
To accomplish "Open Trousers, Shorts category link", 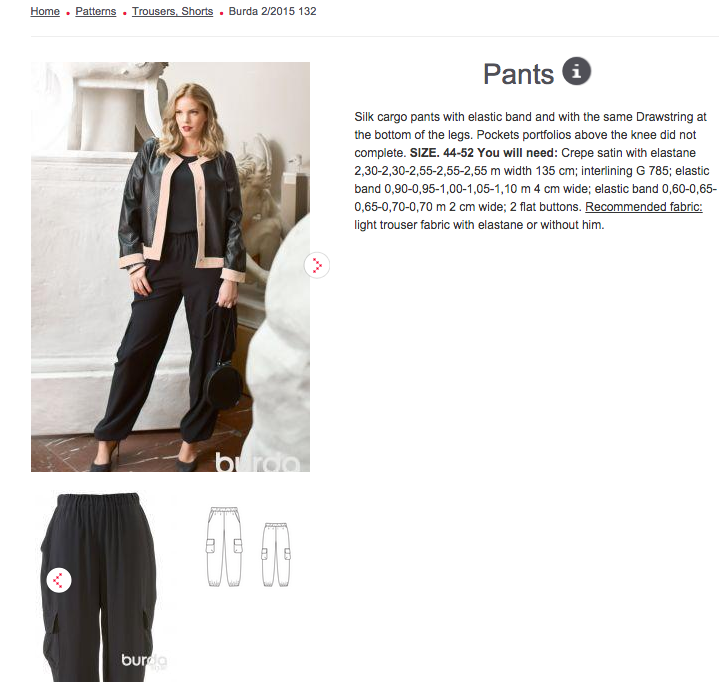I will [172, 11].
